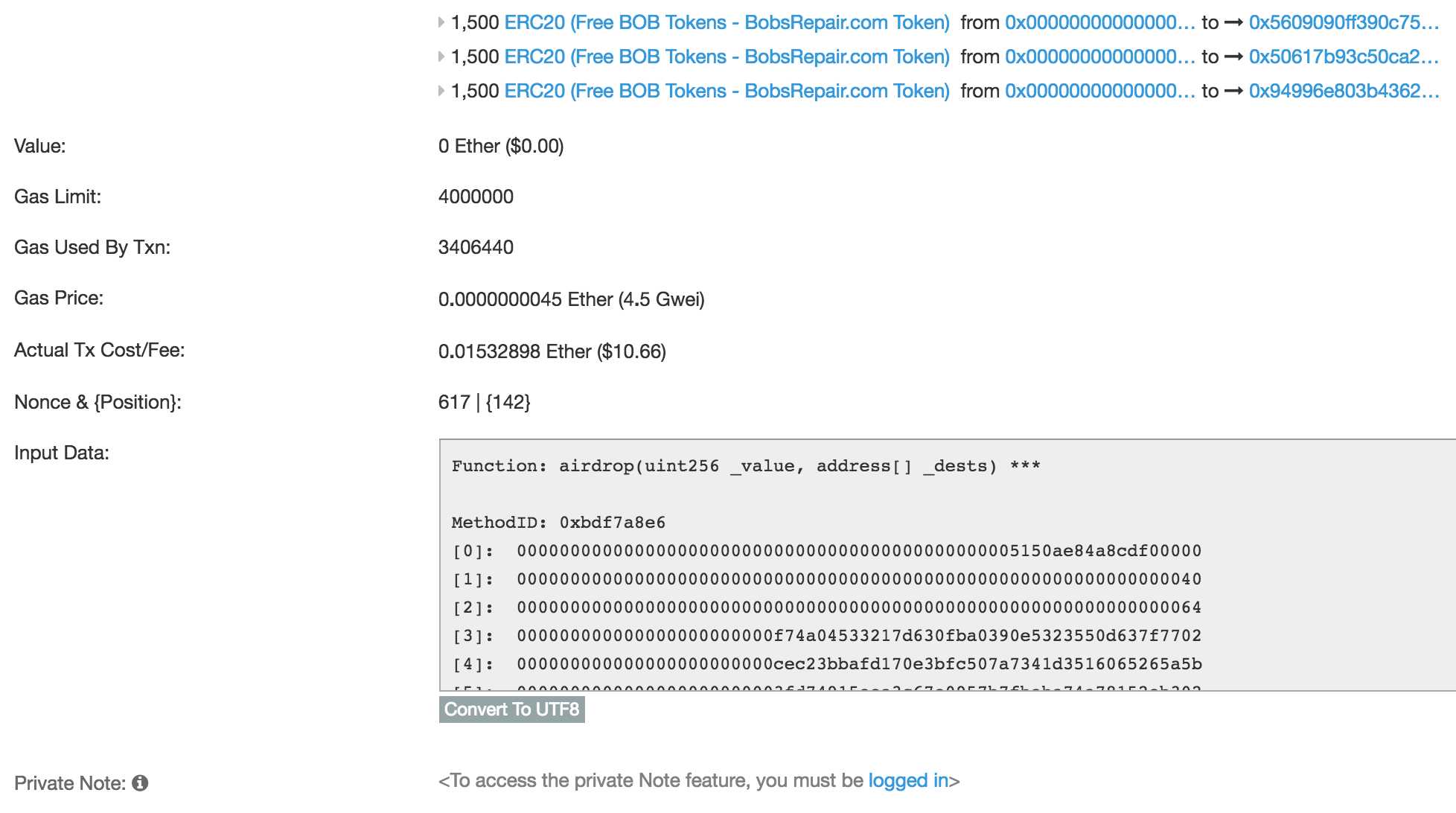Click the Private Note info icon

tap(141, 783)
